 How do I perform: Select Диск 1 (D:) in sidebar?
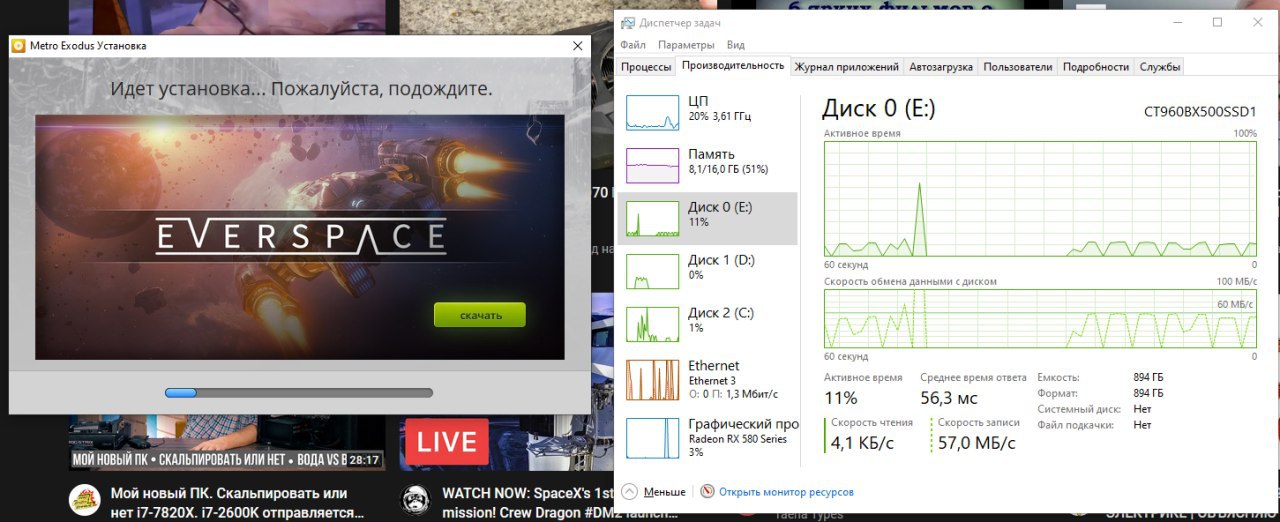pos(707,272)
